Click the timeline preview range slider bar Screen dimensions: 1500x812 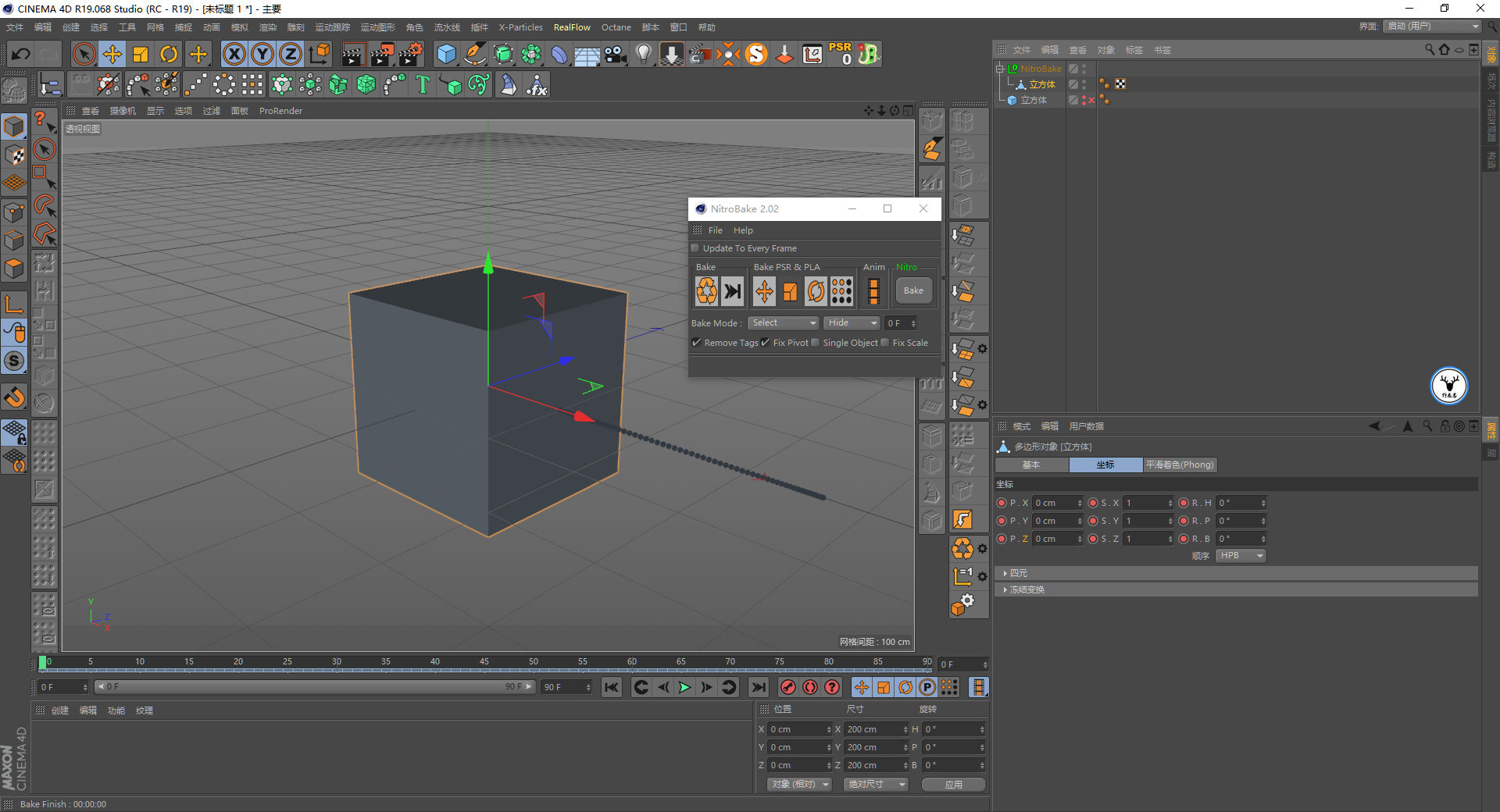314,687
